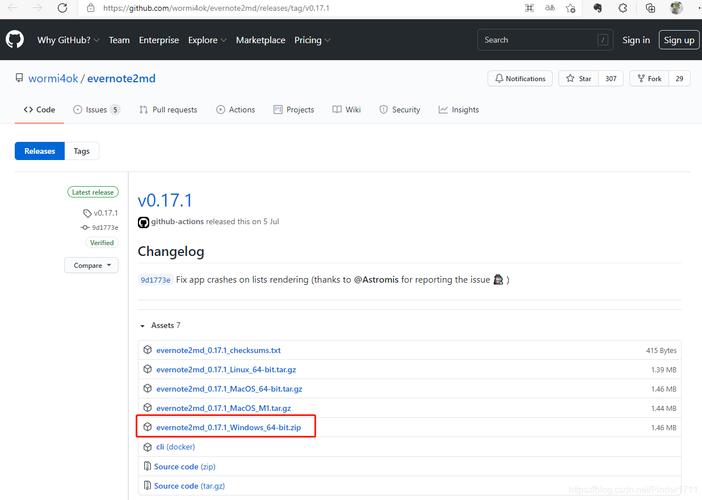
Task: Click the Sign up button
Action: (679, 40)
